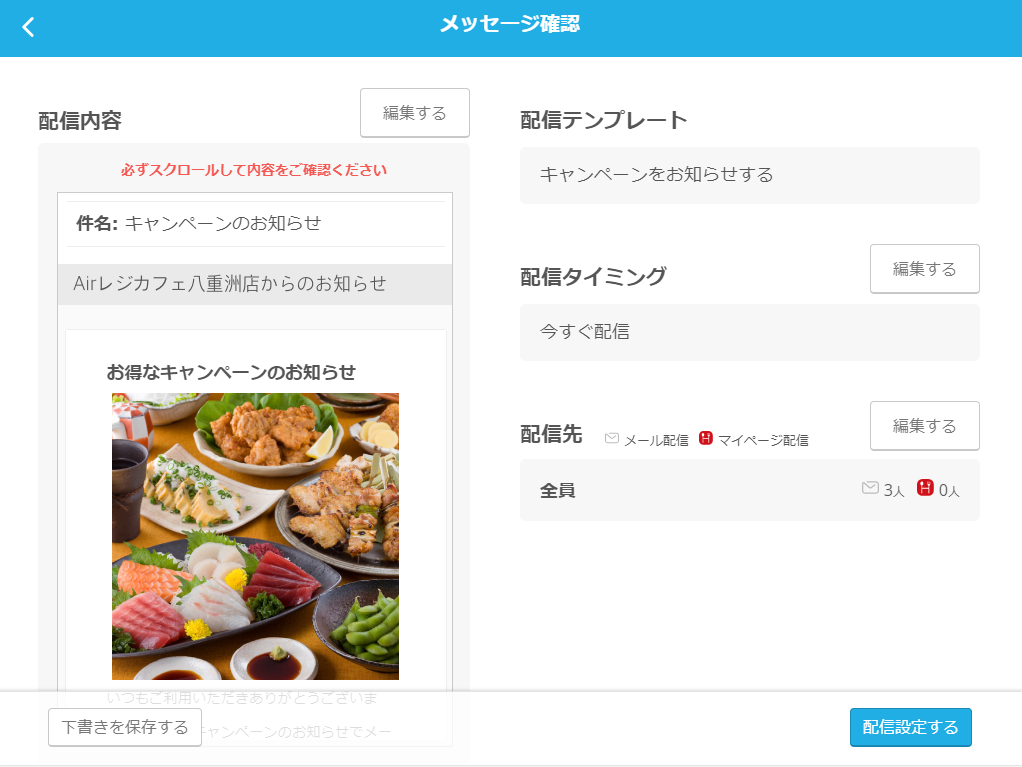Click the back arrow in the blue header
This screenshot has height=767, width=1022.
(x=28, y=27)
